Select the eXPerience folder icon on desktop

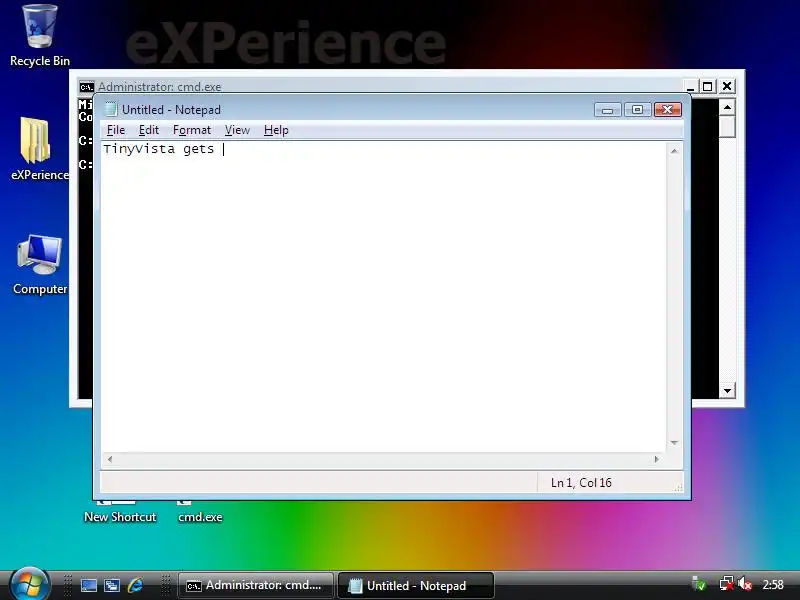[39, 148]
